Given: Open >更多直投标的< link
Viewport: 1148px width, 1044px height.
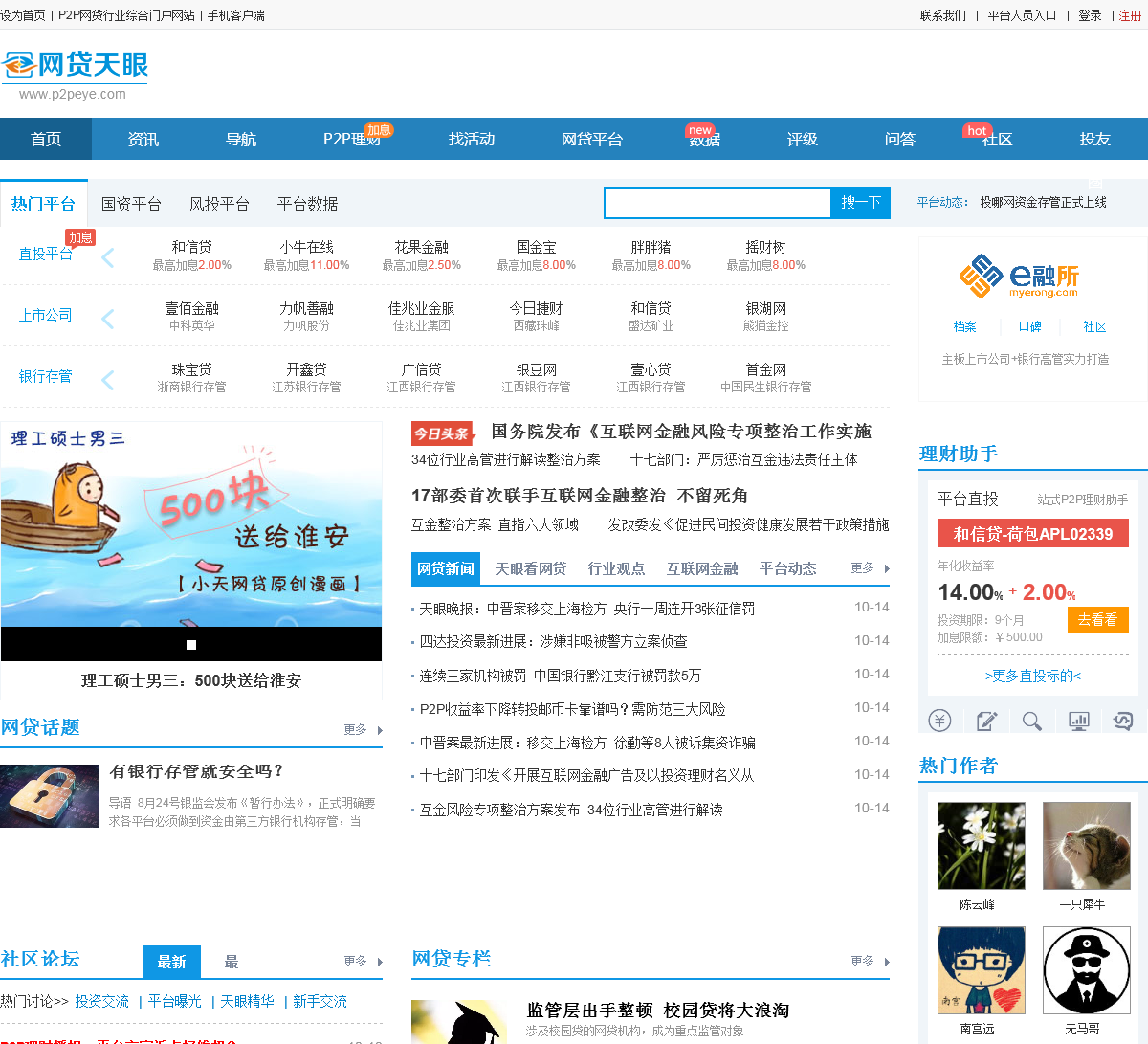Looking at the screenshot, I should coord(1033,676).
